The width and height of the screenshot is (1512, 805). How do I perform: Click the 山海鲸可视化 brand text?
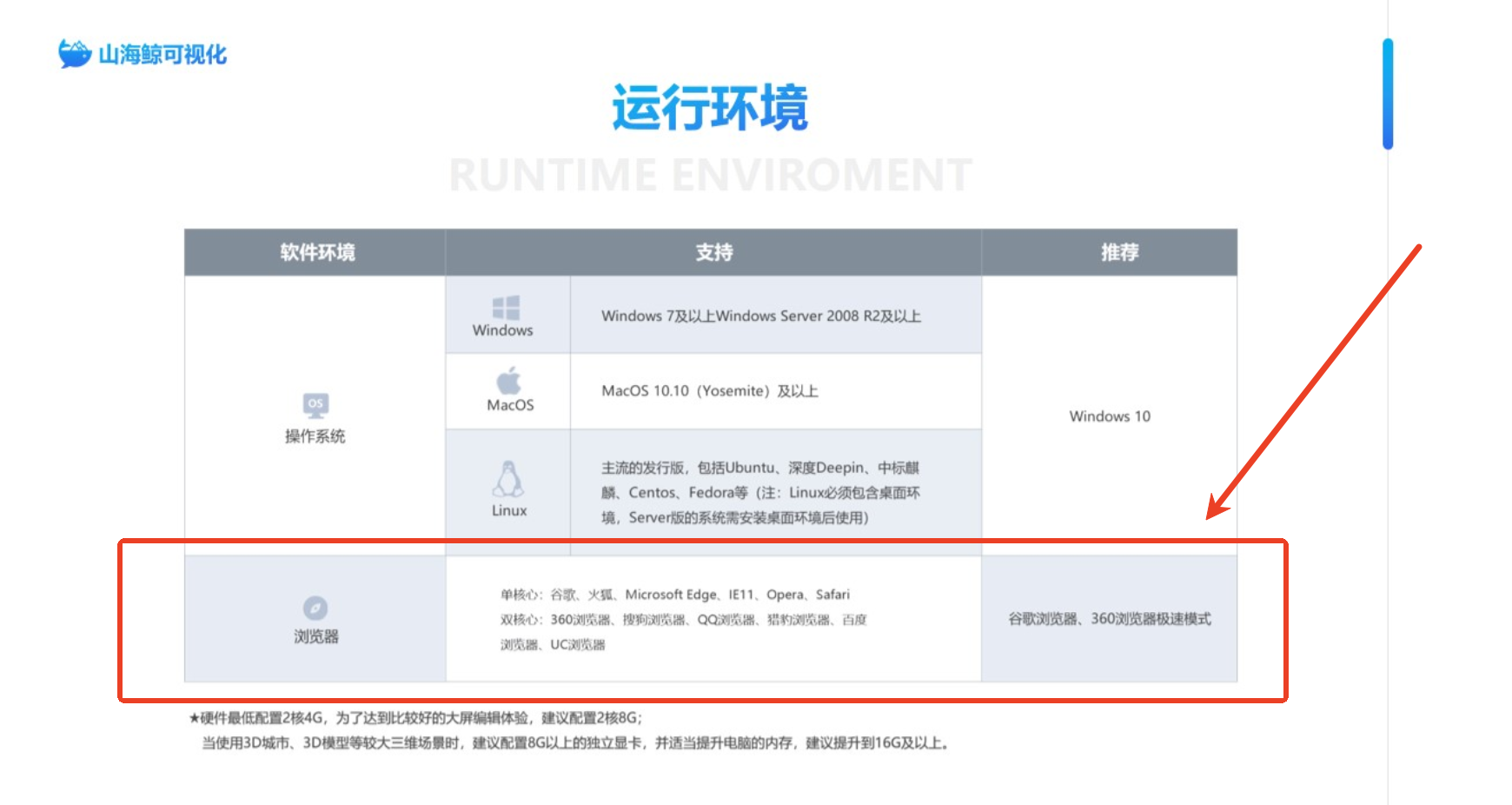(x=162, y=55)
